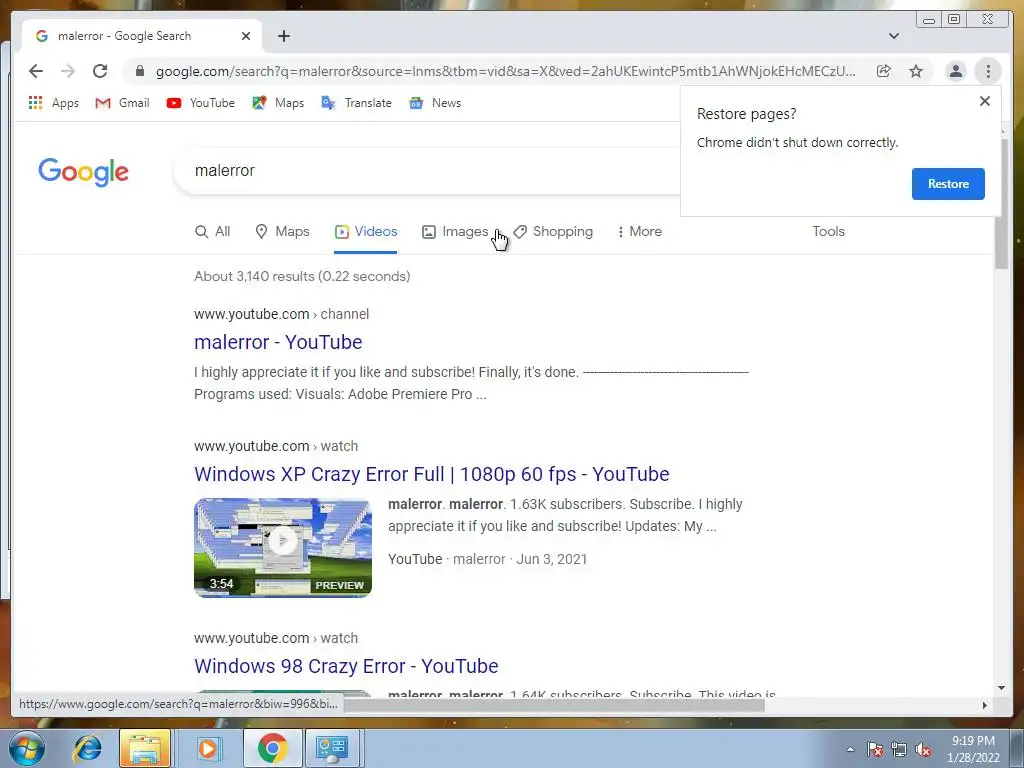Click the scroll down arrow
The height and width of the screenshot is (768, 1024).
[1002, 688]
